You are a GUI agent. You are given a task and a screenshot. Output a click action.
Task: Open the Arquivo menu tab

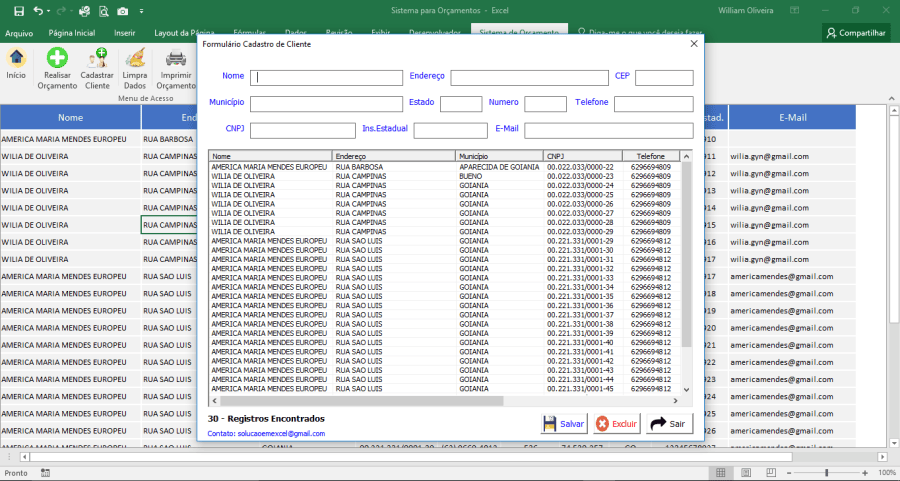click(x=19, y=33)
